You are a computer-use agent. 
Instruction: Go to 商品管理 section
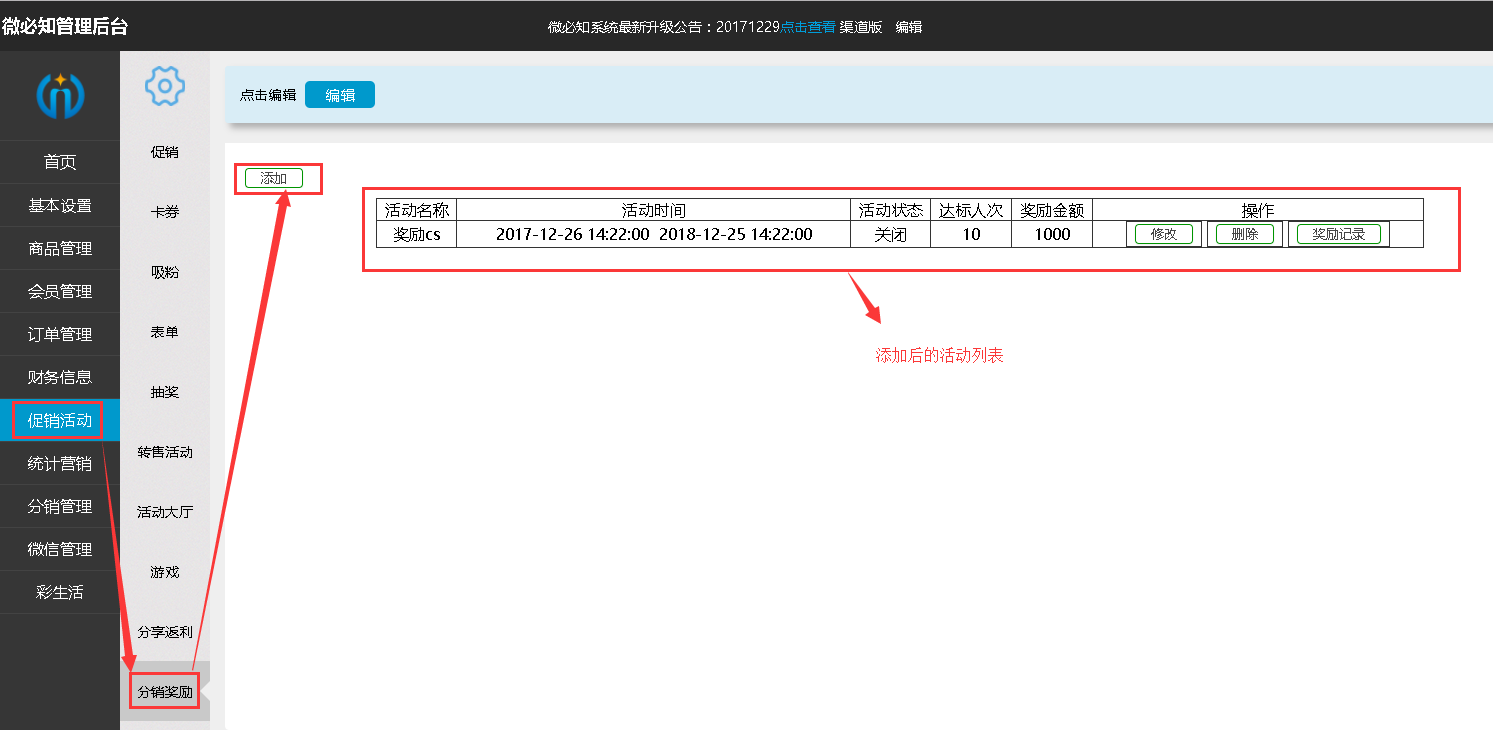(60, 248)
